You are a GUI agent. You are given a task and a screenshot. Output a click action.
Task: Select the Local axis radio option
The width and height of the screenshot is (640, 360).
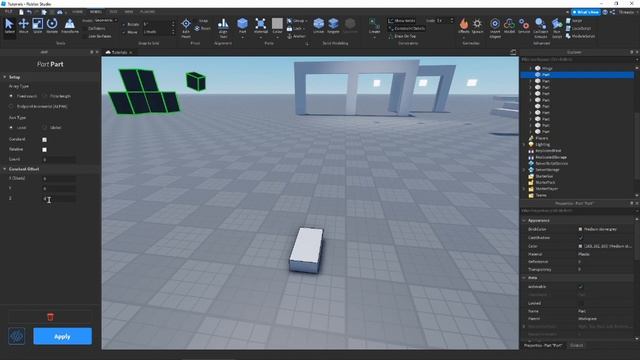(x=11, y=128)
